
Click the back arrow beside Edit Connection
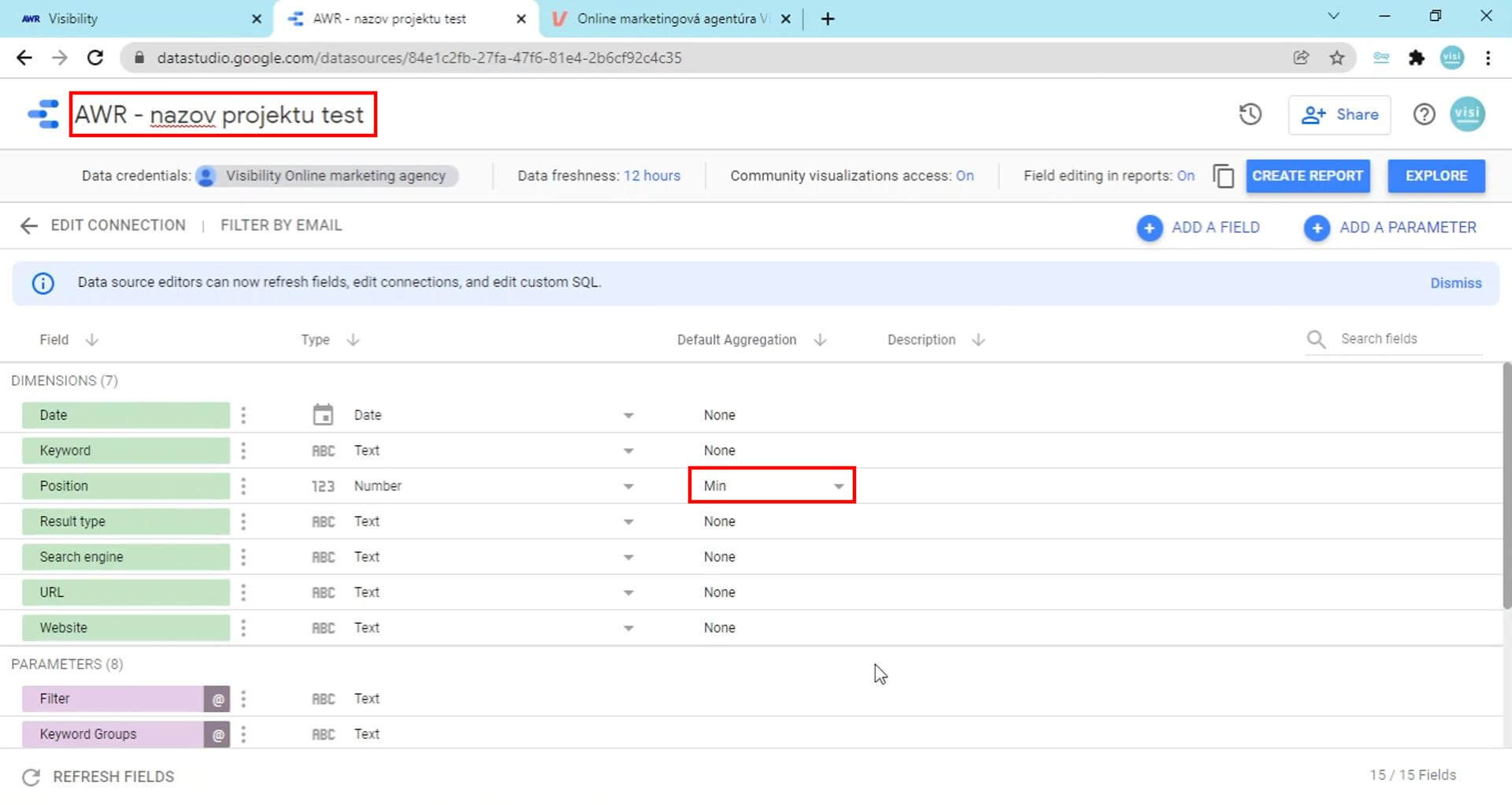pos(29,226)
